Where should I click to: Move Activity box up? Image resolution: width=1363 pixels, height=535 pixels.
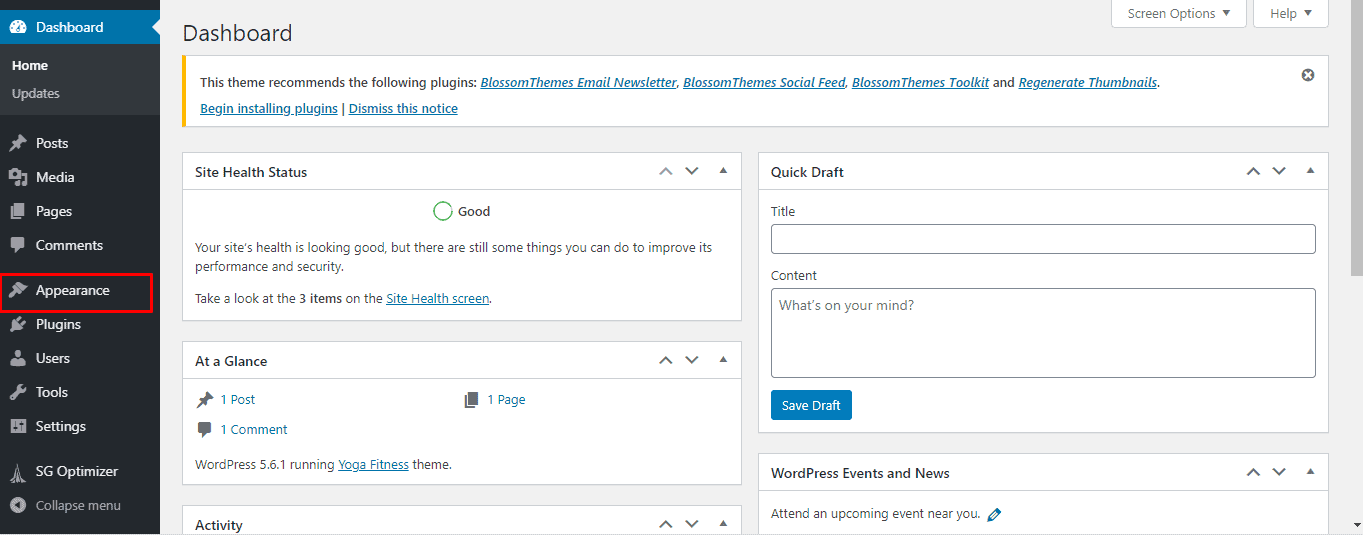pos(666,524)
